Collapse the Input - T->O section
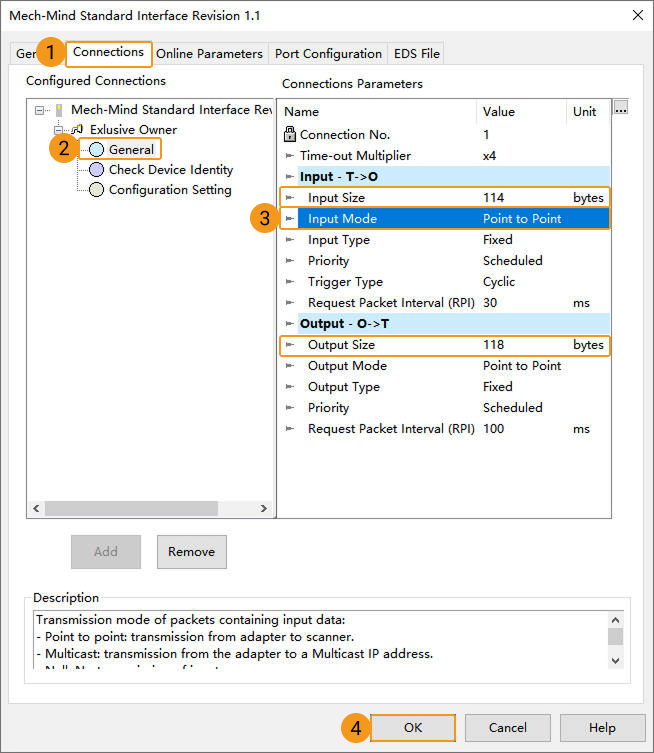This screenshot has height=753, width=654. point(289,176)
